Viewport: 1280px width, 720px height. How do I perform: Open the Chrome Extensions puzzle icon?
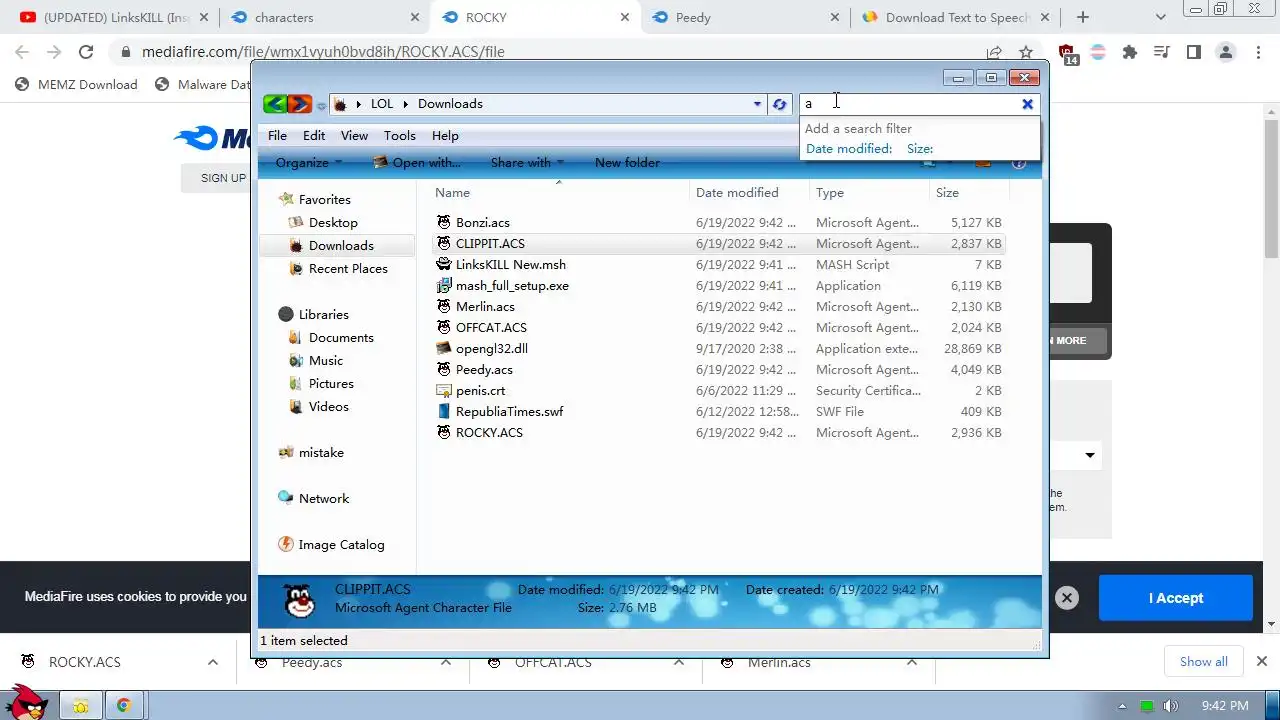1130,52
